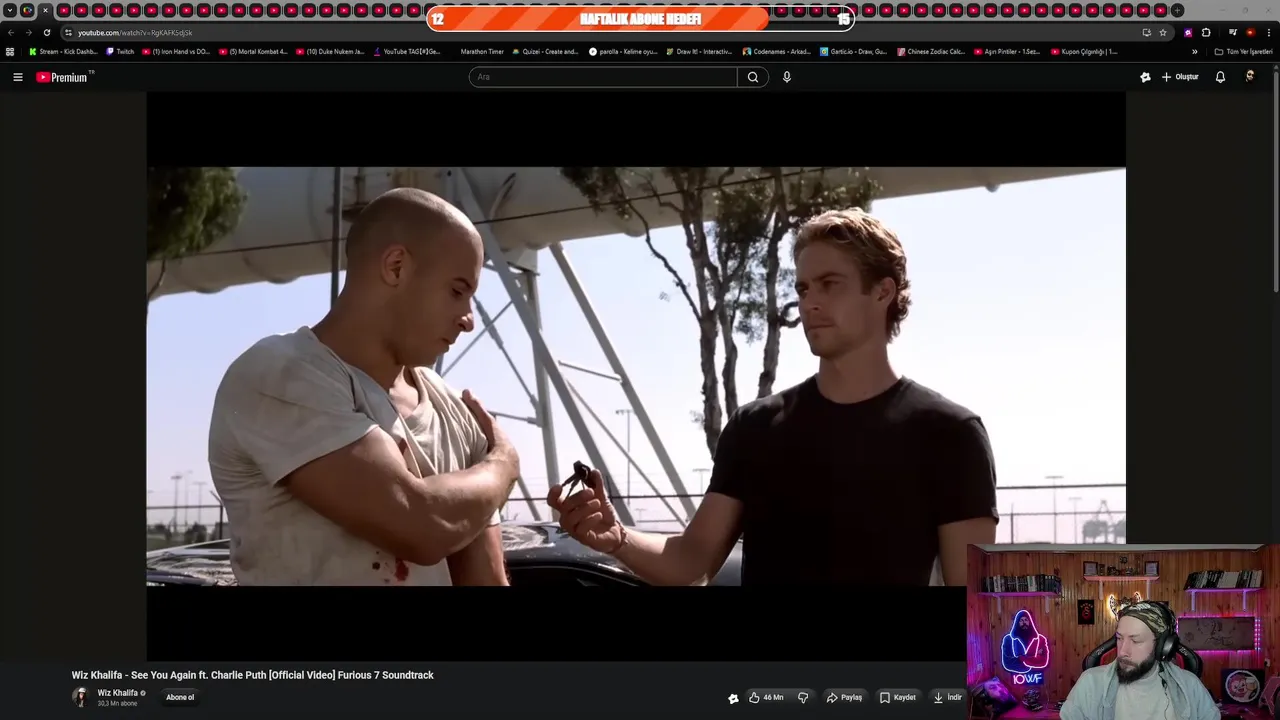Viewport: 1280px width, 720px height.
Task: Open the Wiz Khalifa channel name link
Action: pyautogui.click(x=118, y=693)
